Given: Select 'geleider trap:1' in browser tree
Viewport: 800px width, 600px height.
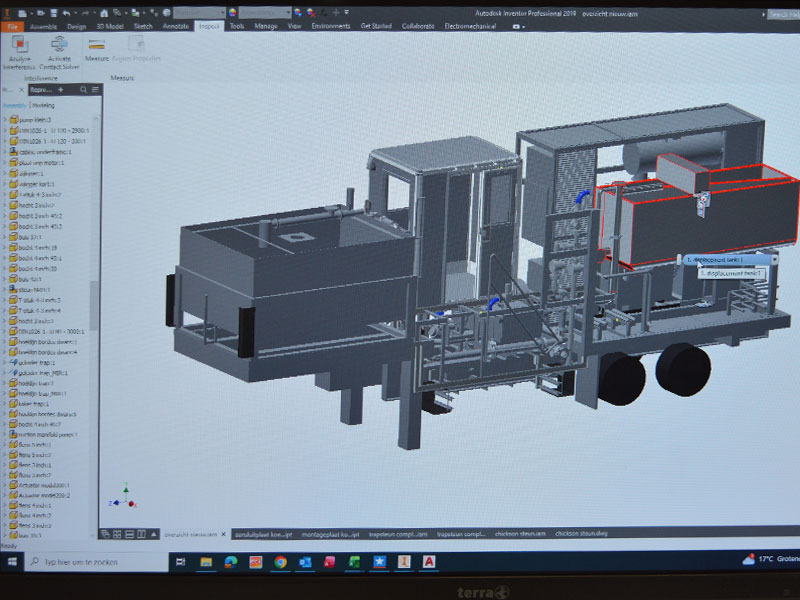Looking at the screenshot, I should coord(32,363).
